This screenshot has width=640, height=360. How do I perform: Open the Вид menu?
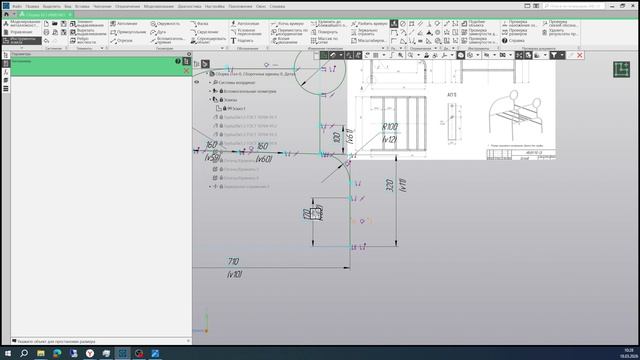pyautogui.click(x=68, y=7)
